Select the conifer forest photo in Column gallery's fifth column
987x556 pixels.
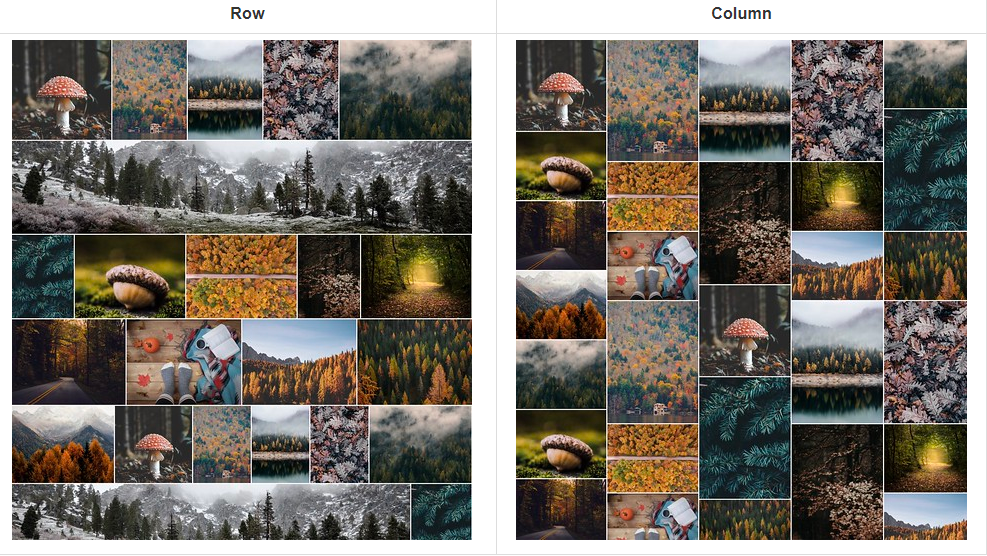click(925, 266)
